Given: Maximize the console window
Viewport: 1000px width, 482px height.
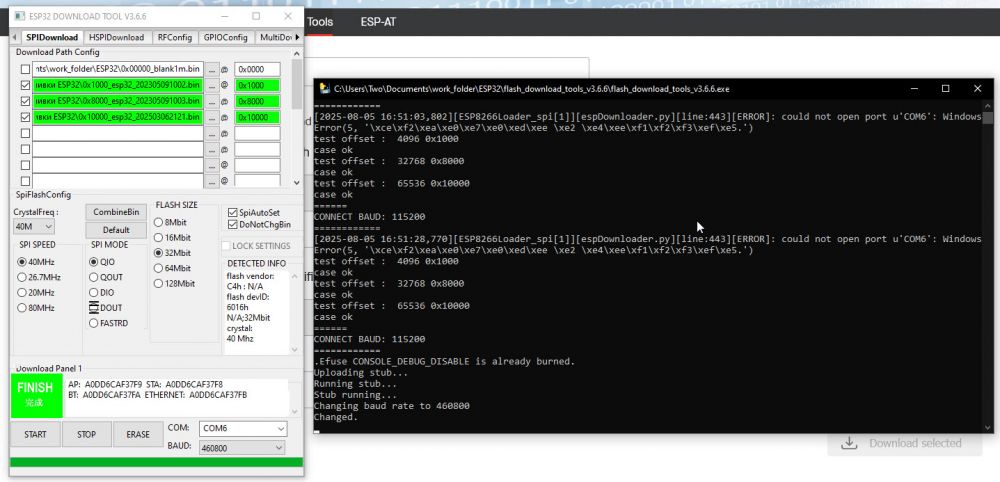Looking at the screenshot, I should (946, 89).
